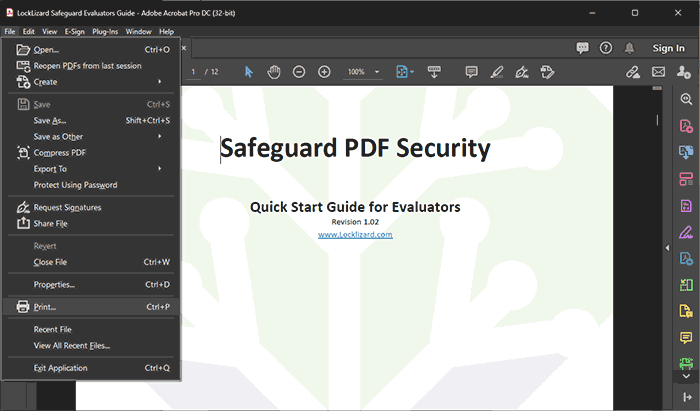
Task: Follow the www.Locklizard.com link
Action: click(x=355, y=235)
